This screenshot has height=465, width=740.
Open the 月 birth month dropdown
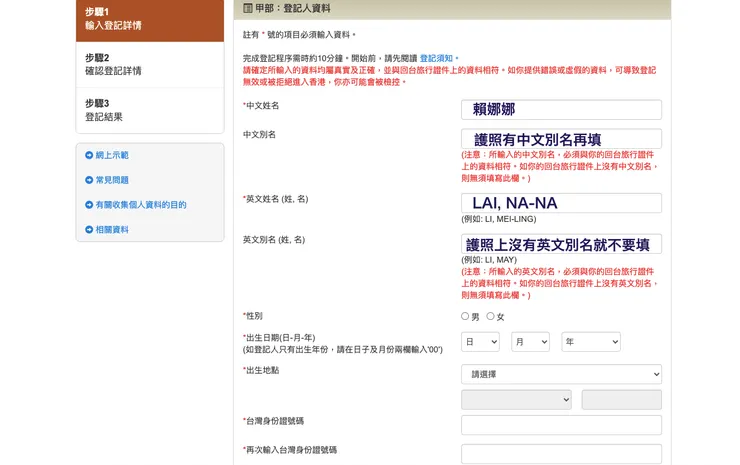530,342
